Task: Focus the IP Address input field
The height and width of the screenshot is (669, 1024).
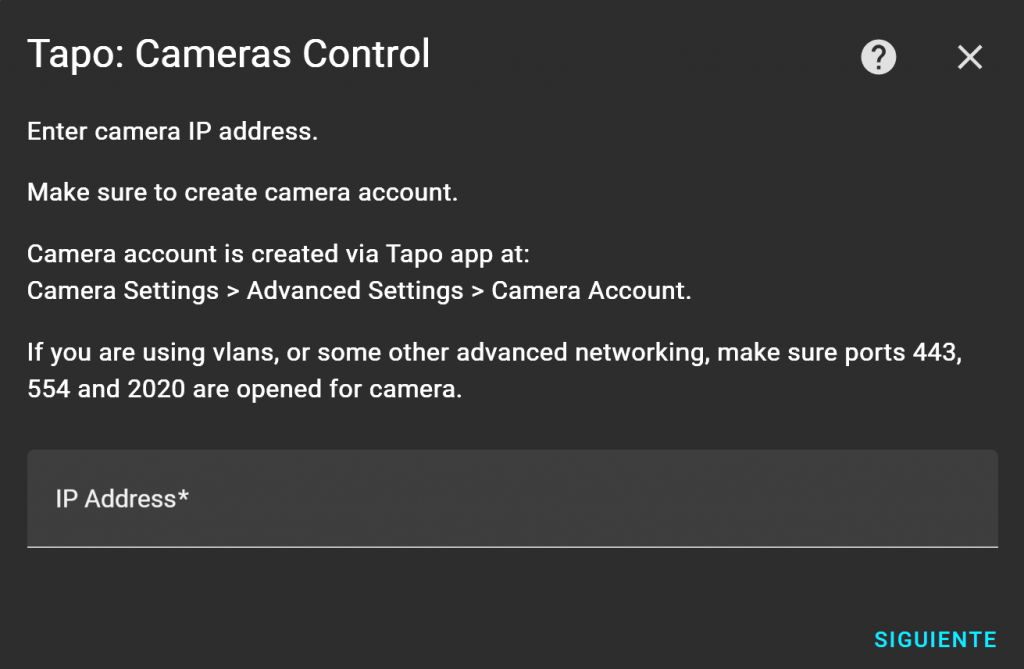Action: [x=512, y=499]
